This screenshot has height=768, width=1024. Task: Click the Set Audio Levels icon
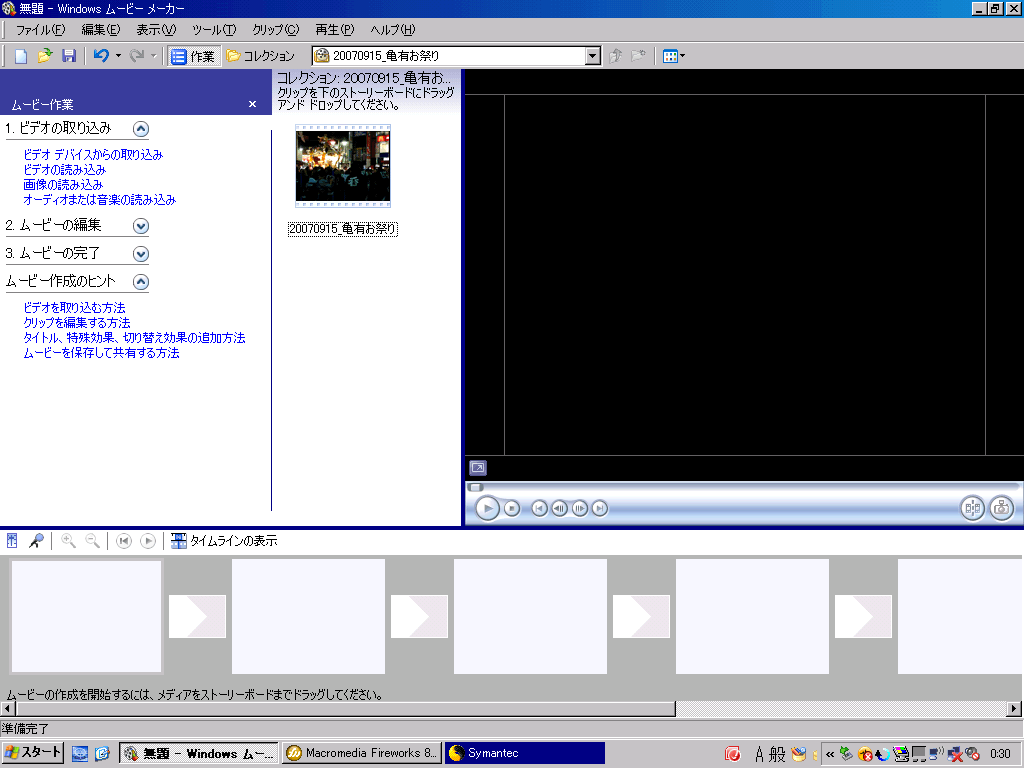[x=13, y=541]
